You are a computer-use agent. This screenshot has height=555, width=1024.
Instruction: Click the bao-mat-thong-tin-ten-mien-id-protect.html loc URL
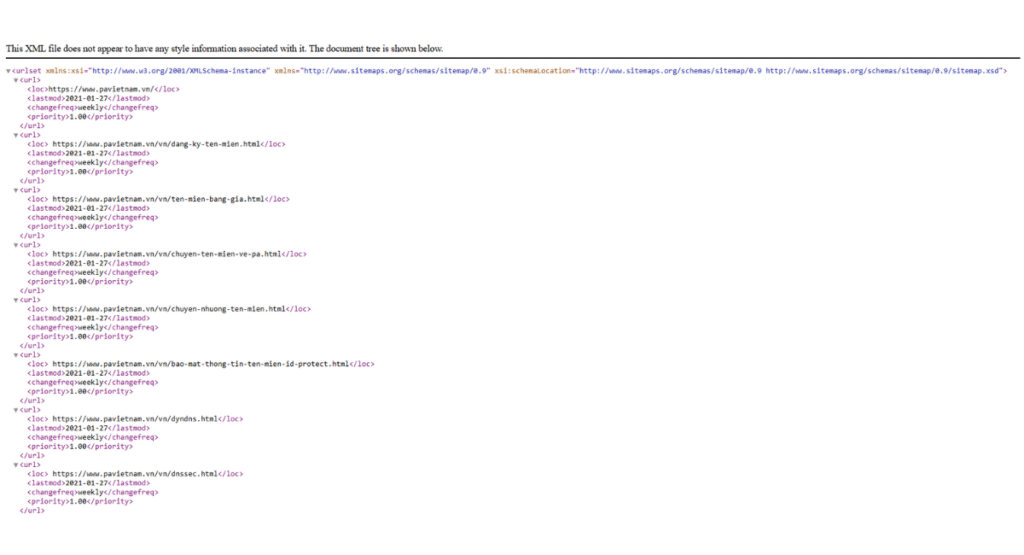point(201,364)
